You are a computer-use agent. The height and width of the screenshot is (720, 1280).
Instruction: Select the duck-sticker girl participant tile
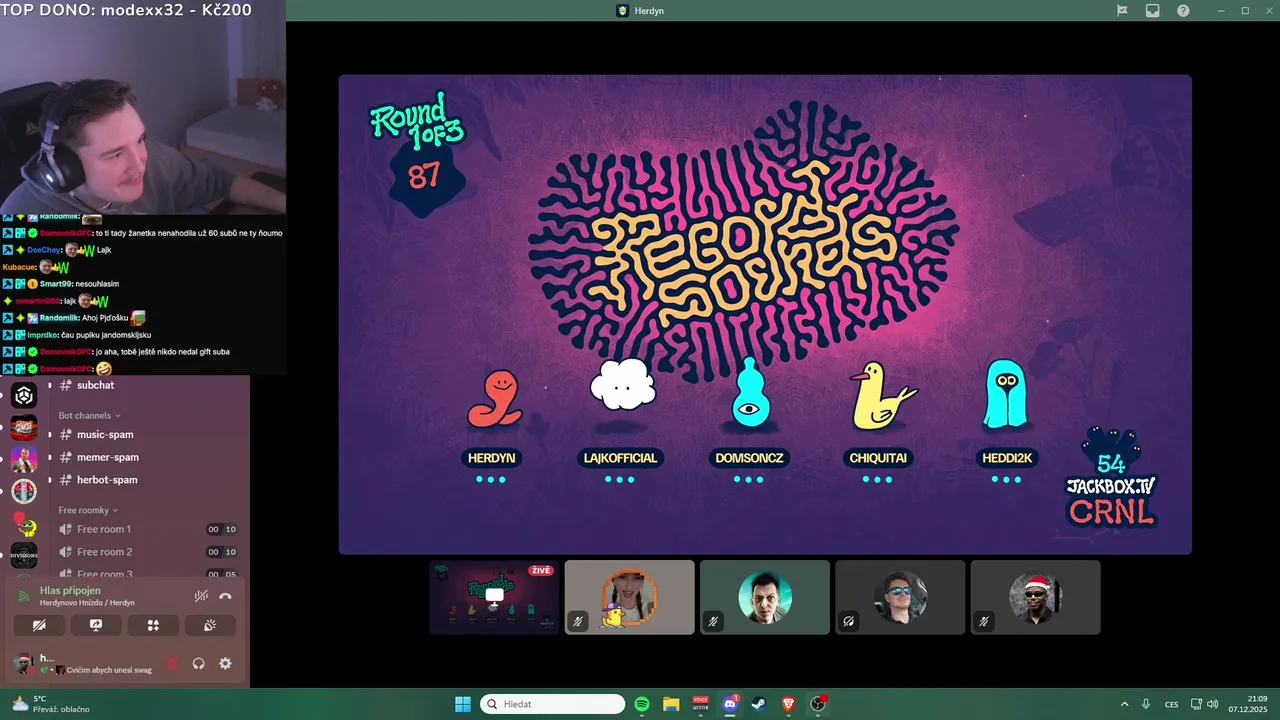click(x=629, y=597)
